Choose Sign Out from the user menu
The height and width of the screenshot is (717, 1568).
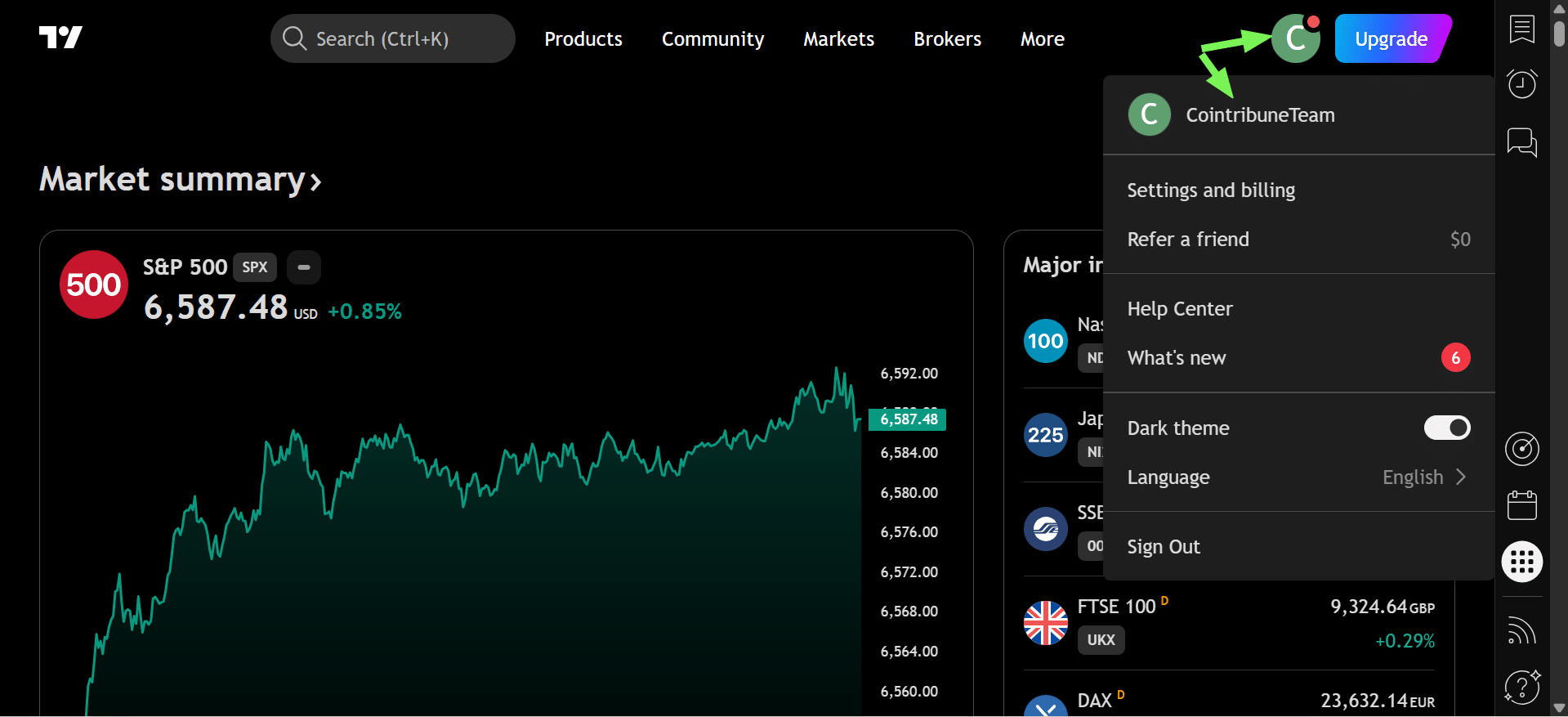point(1164,547)
